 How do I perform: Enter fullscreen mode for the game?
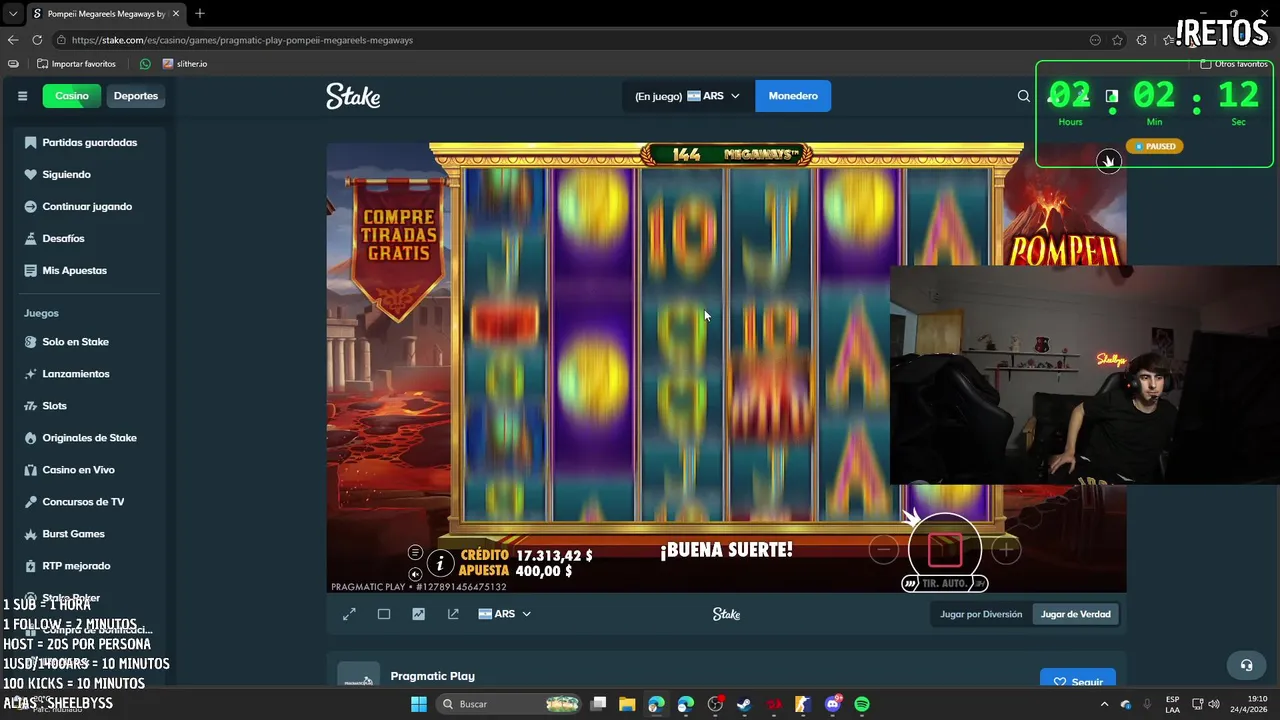[x=349, y=614]
